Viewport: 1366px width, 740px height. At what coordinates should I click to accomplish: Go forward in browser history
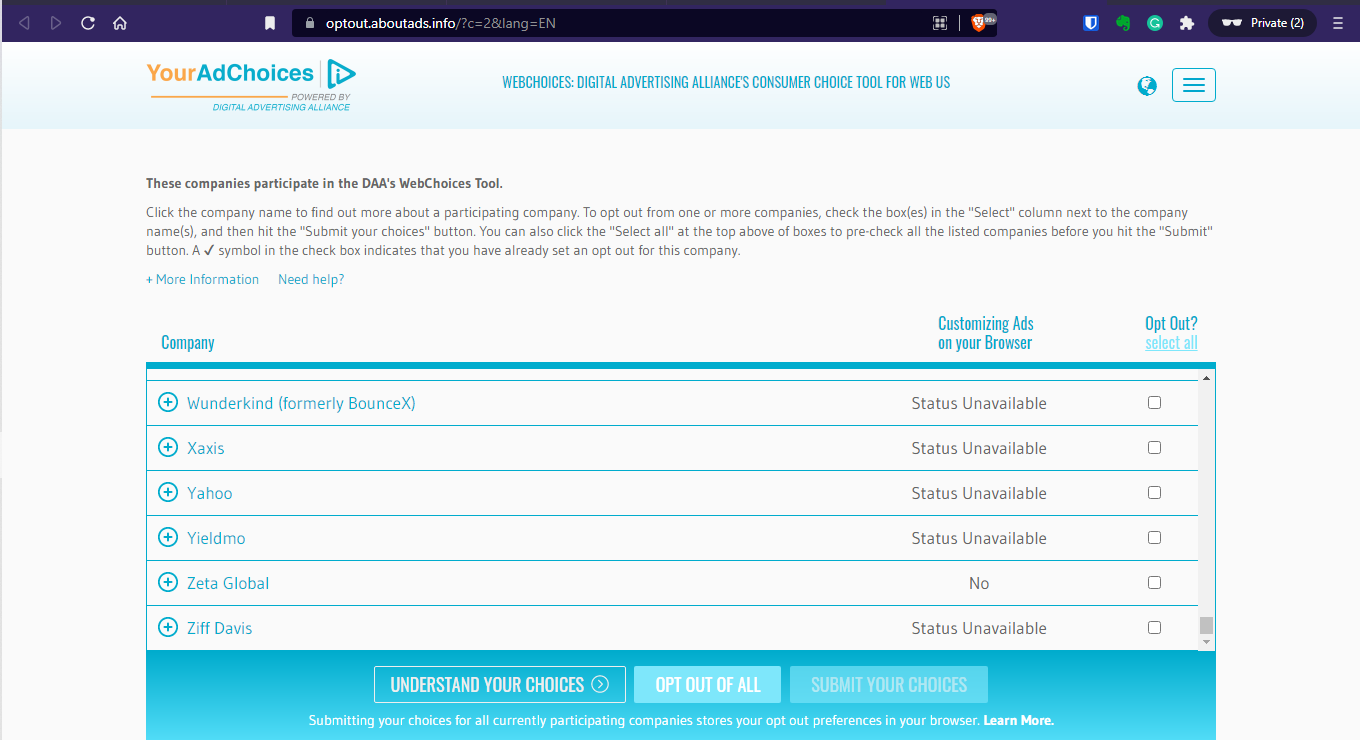pyautogui.click(x=56, y=23)
